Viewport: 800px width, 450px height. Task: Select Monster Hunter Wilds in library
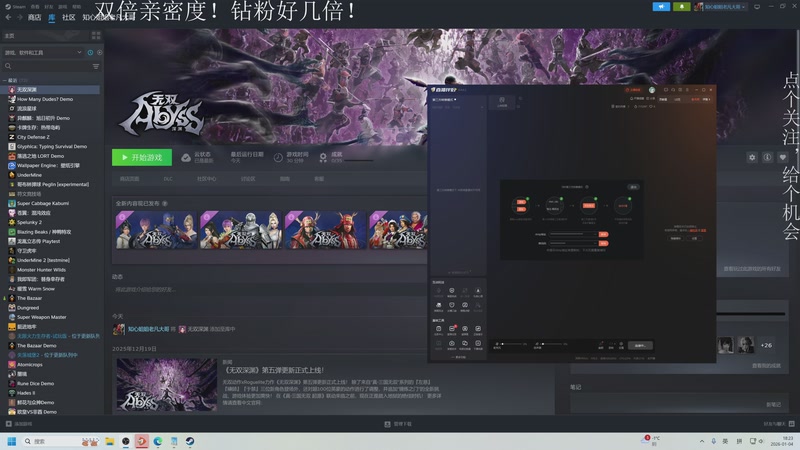click(41, 269)
